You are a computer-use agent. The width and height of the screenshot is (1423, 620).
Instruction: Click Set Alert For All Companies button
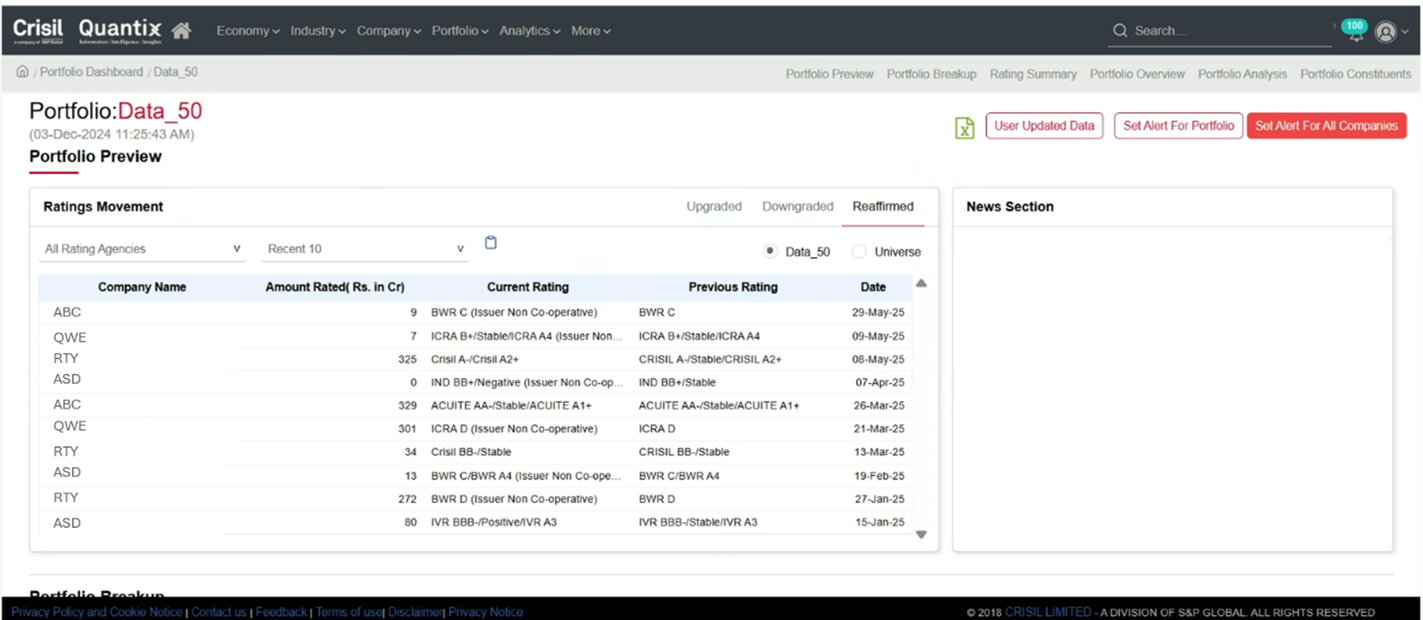tap(1326, 126)
